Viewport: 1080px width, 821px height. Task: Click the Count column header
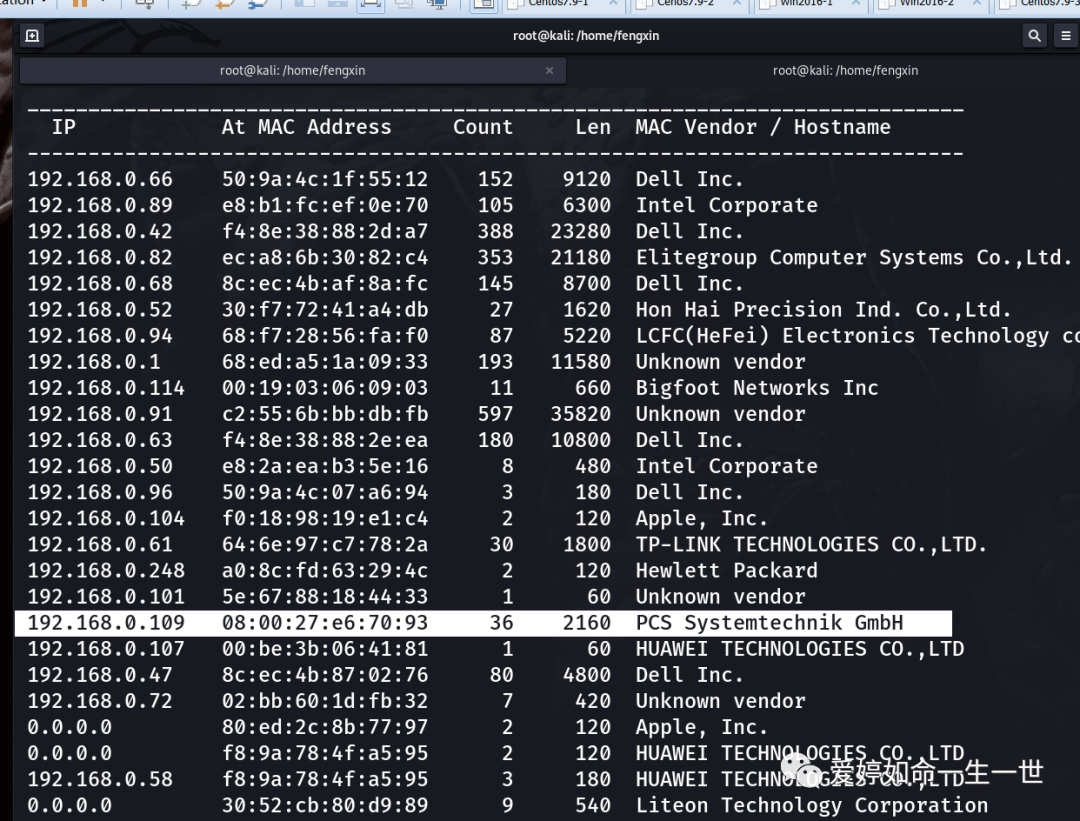pyautogui.click(x=483, y=127)
